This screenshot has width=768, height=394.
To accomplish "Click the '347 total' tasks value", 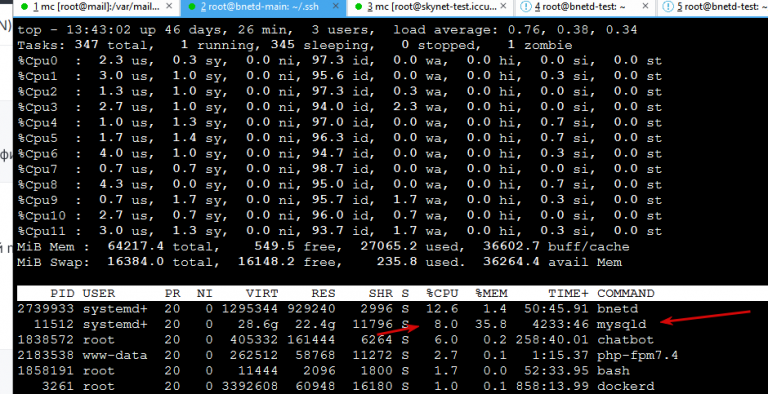I will [x=111, y=46].
